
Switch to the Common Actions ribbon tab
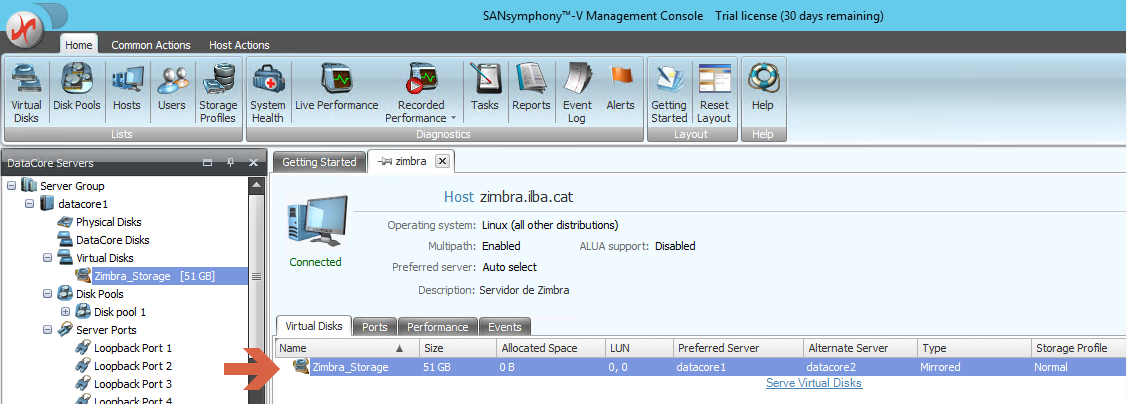(151, 45)
